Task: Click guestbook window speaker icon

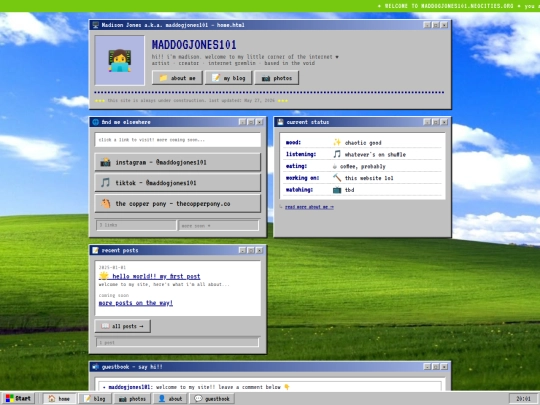Action: click(x=96, y=367)
